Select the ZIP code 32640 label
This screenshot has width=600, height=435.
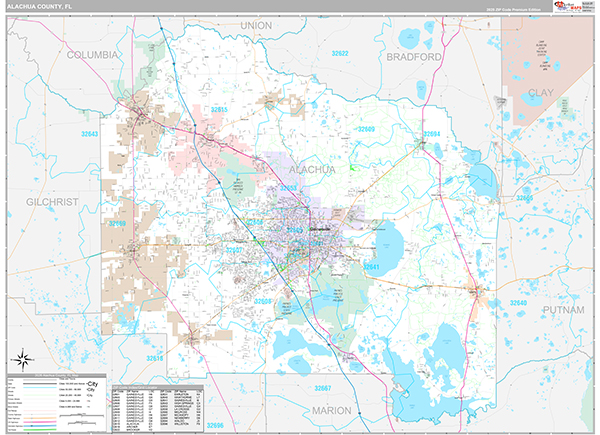coord(520,301)
